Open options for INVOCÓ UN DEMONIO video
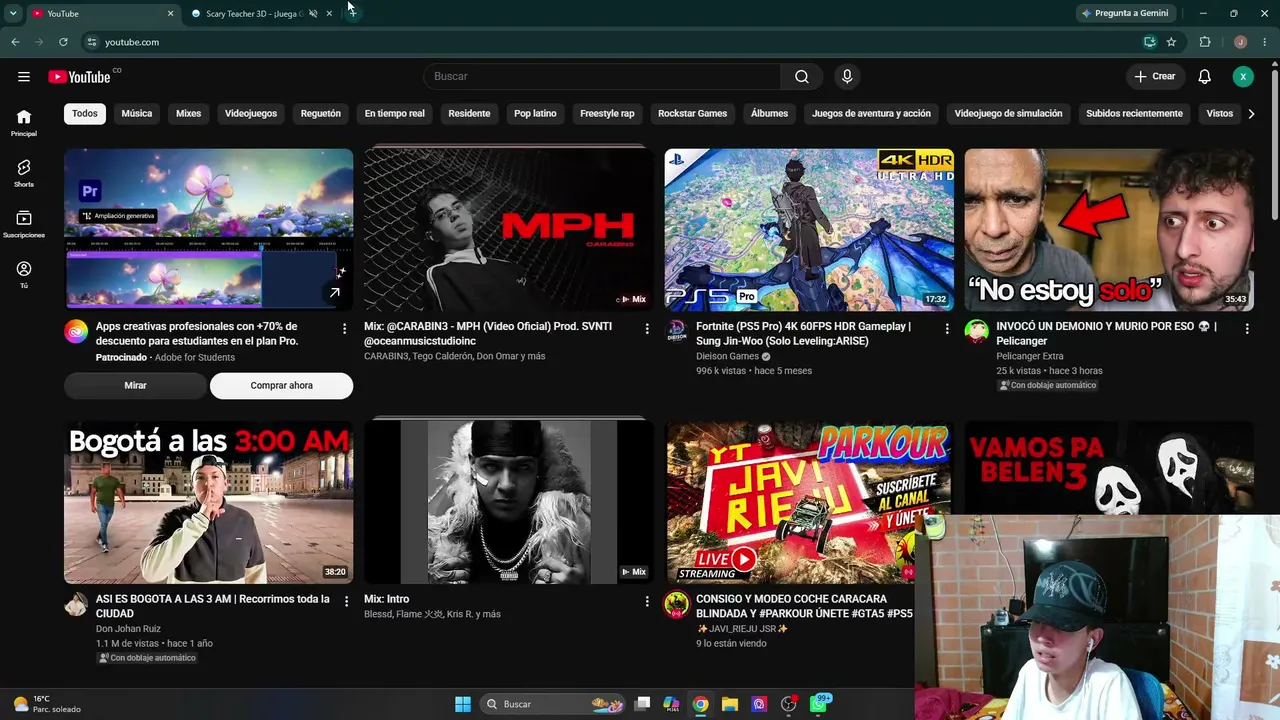1280x720 pixels. (1247, 328)
